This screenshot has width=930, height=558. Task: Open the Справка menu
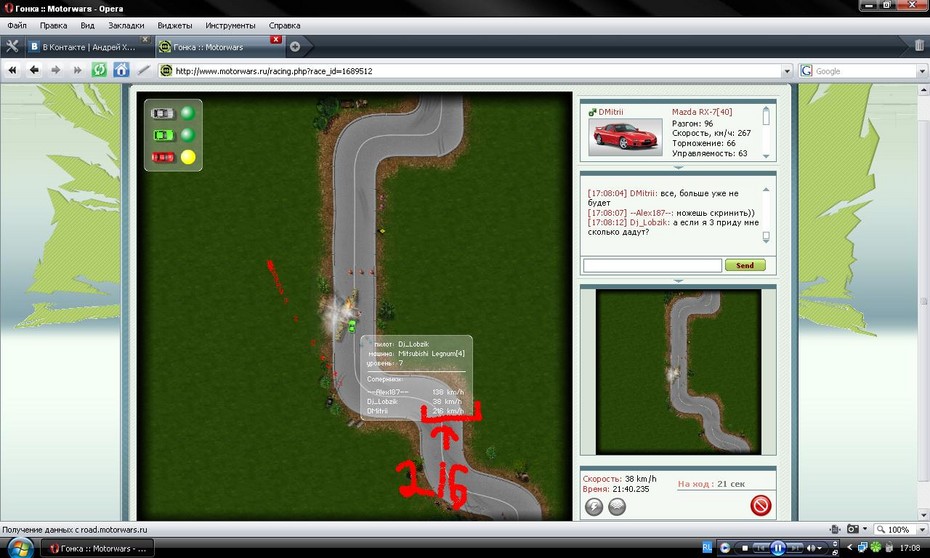coord(285,25)
